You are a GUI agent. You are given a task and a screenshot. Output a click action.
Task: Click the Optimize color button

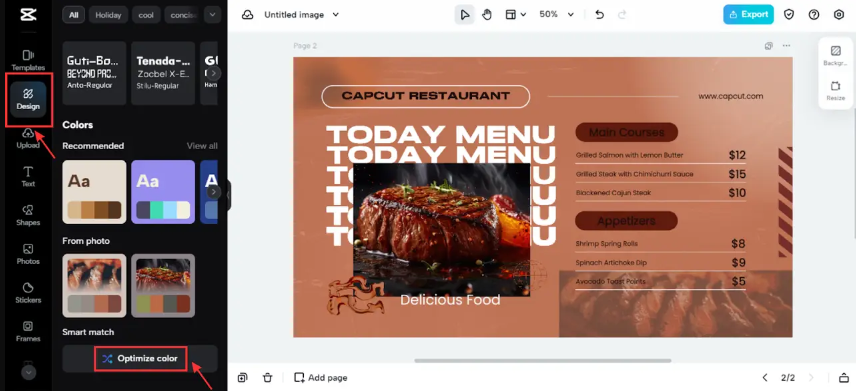tap(140, 359)
